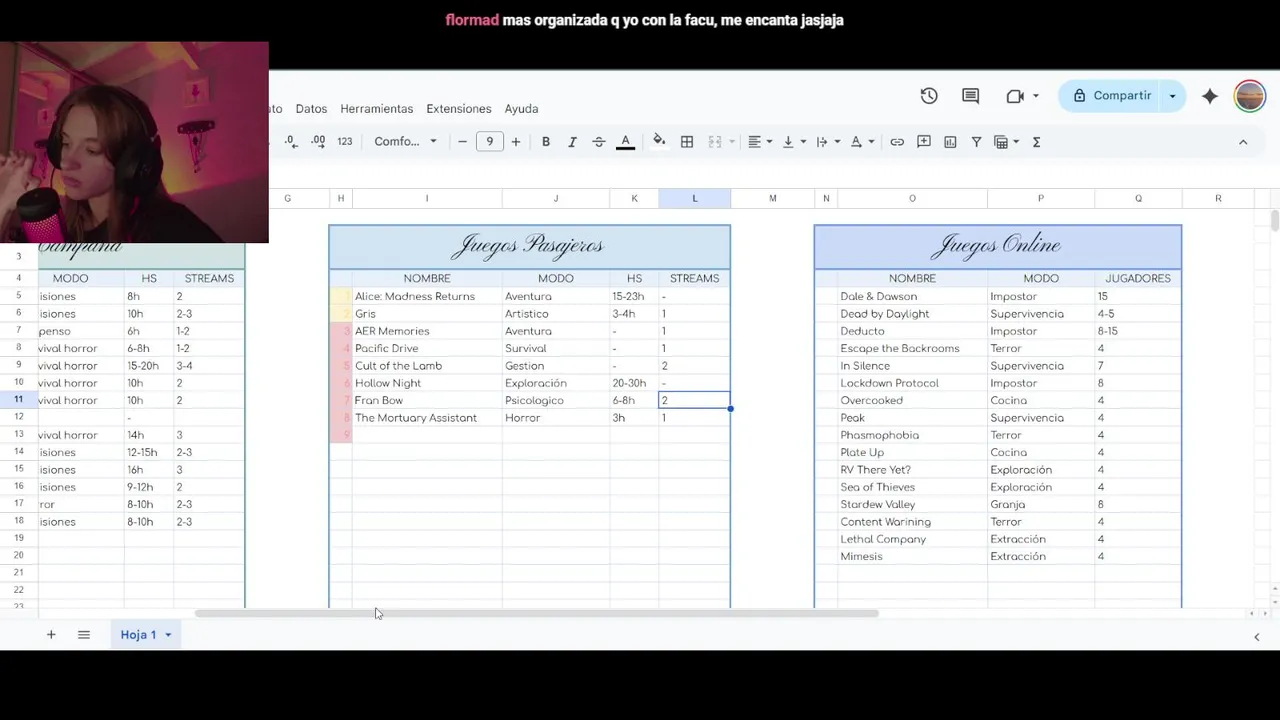Viewport: 1280px width, 720px height.
Task: Click the Stardew Valley cell
Action: [912, 504]
